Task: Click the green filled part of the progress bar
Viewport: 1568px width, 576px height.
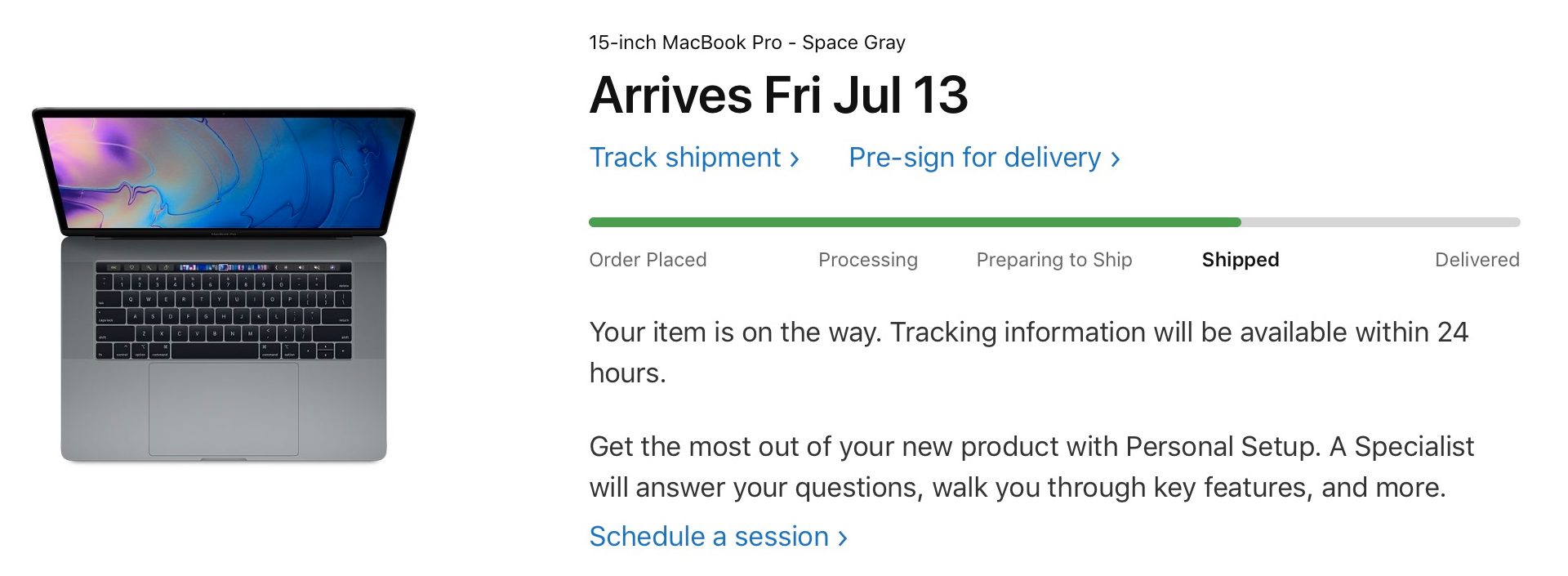Action: point(915,222)
